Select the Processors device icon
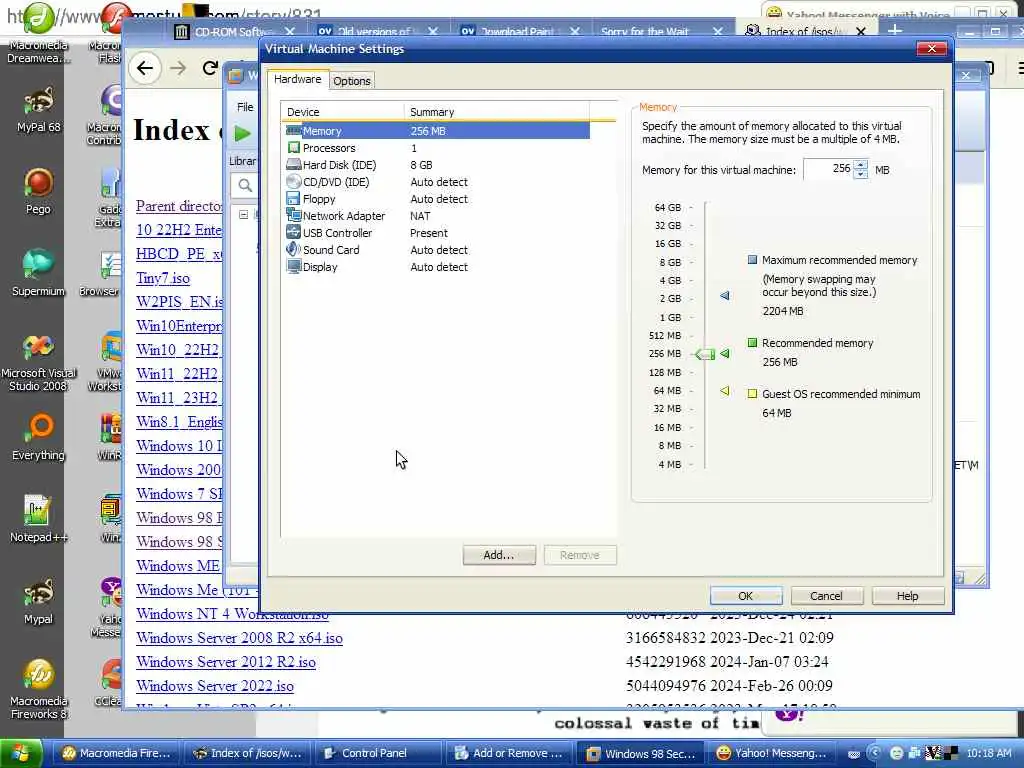Image resolution: width=1024 pixels, height=768 pixels. (x=294, y=148)
